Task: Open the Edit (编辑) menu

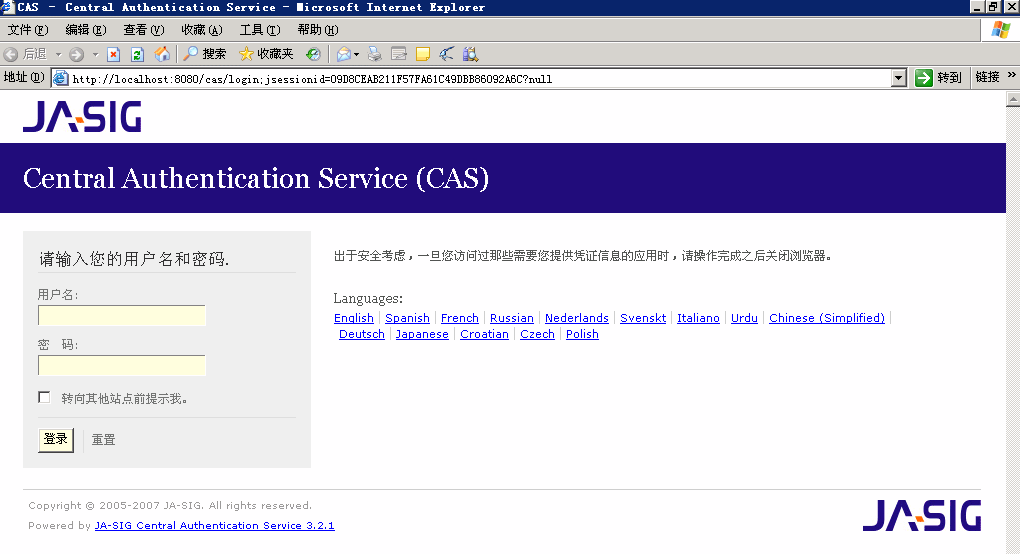Action: point(86,30)
